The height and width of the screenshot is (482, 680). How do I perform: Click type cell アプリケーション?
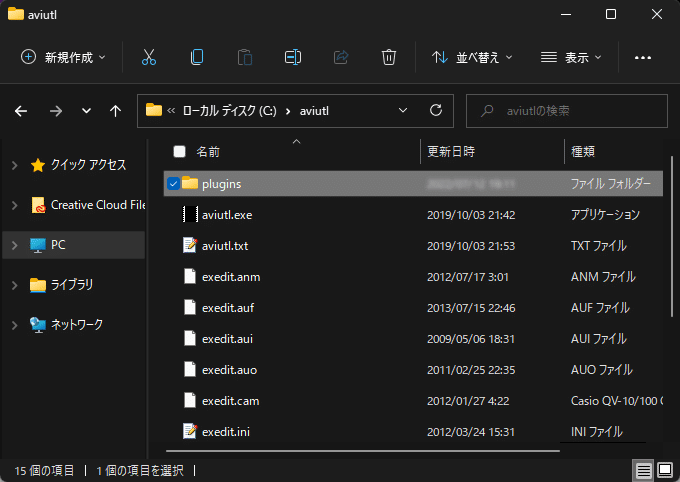click(605, 214)
